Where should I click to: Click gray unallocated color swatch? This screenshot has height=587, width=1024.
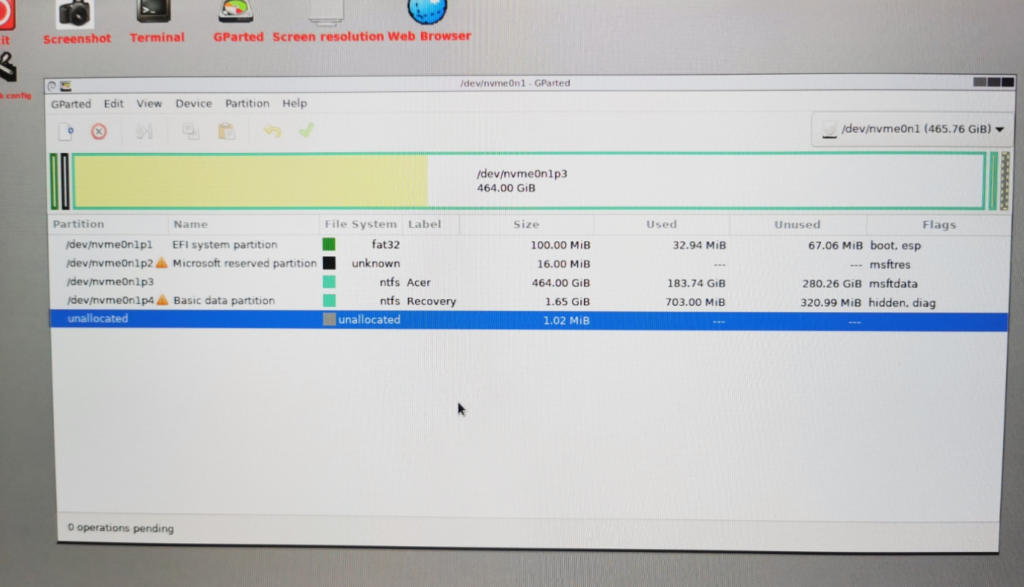click(x=329, y=319)
